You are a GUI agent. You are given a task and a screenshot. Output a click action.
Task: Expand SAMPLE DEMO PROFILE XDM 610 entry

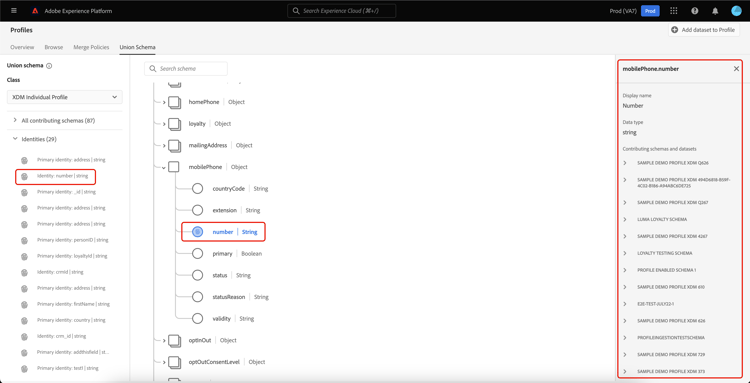[x=625, y=287]
